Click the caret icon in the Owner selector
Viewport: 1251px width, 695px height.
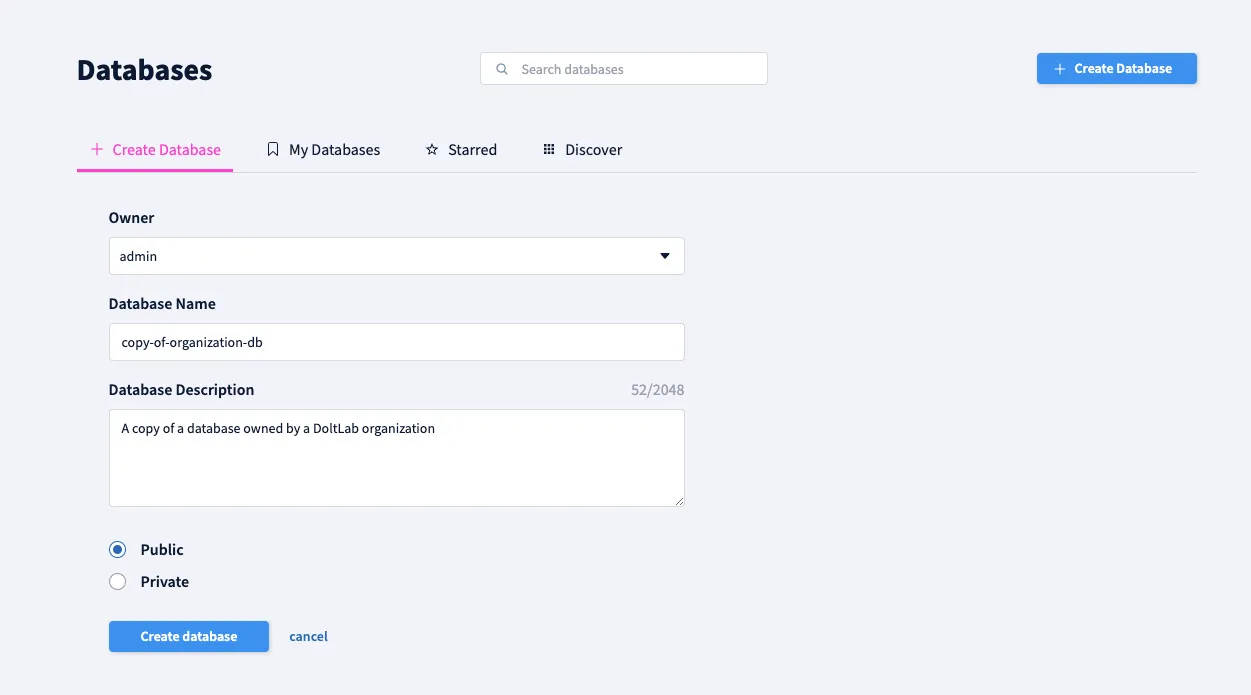pos(664,256)
